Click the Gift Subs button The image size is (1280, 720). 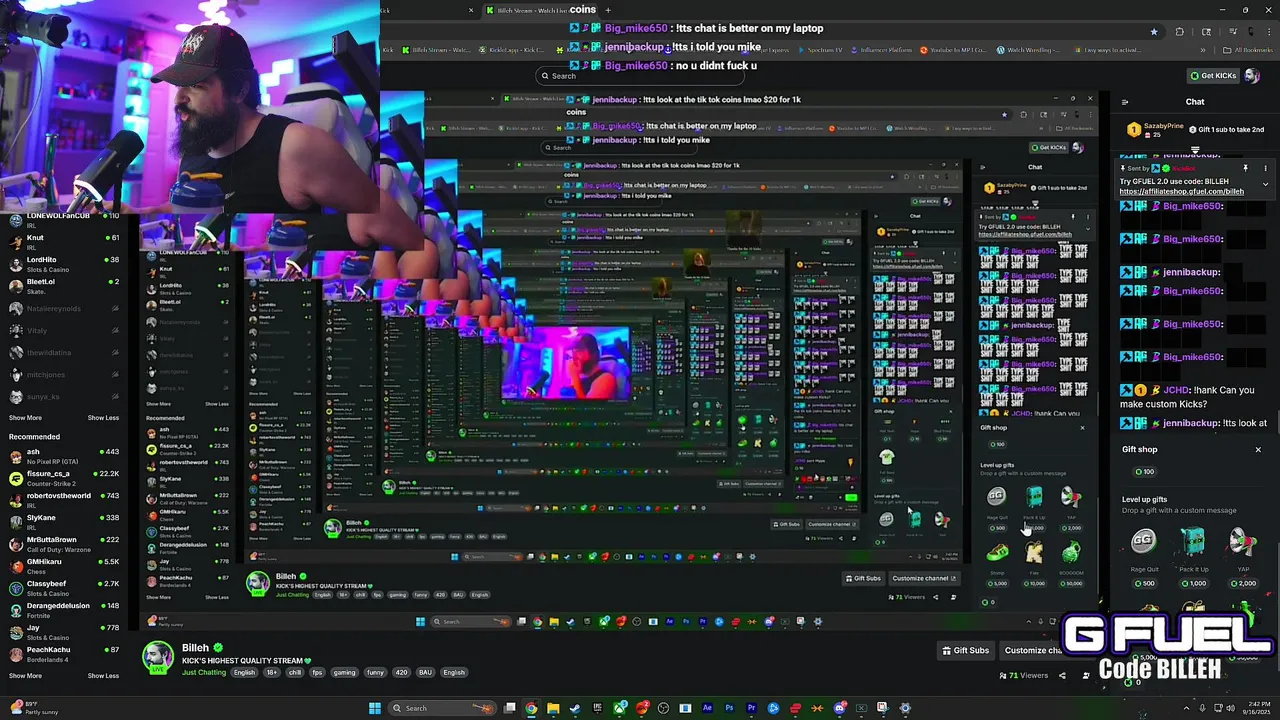tap(966, 650)
